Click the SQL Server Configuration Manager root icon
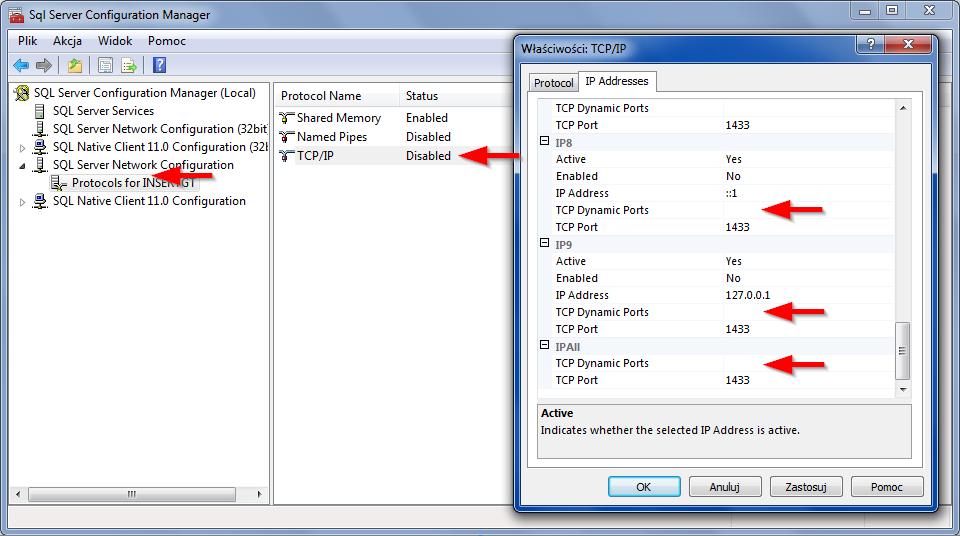The height and width of the screenshot is (536, 960). click(22, 93)
